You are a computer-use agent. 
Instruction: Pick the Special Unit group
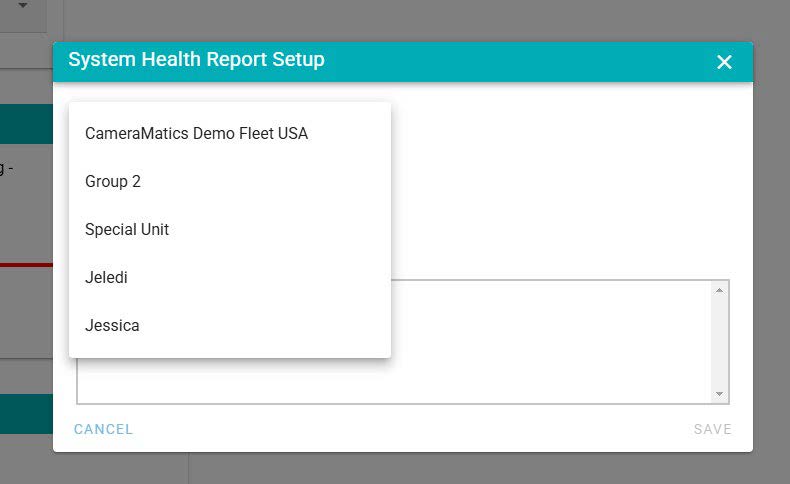click(127, 229)
